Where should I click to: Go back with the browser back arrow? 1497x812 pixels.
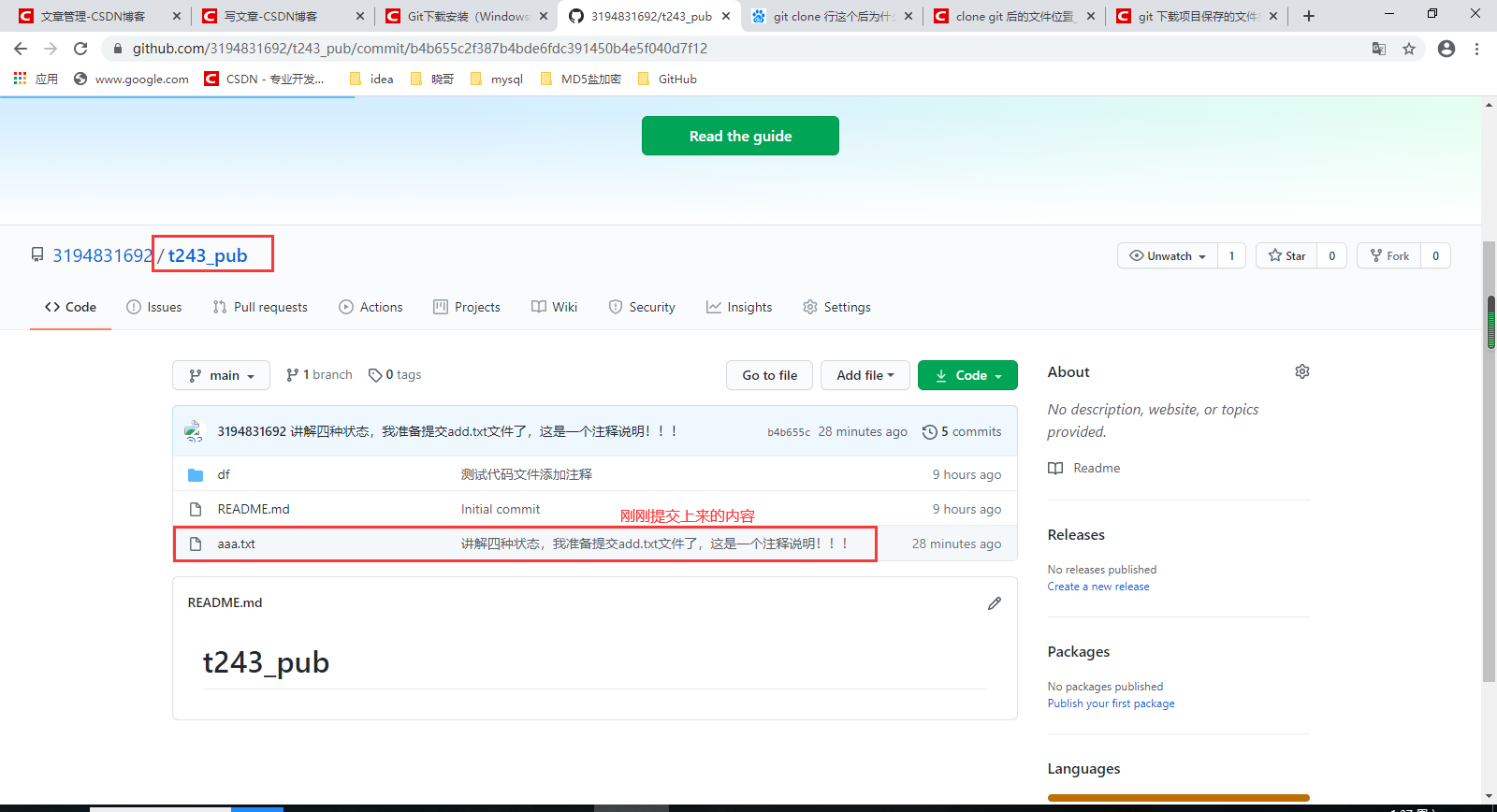click(x=21, y=49)
